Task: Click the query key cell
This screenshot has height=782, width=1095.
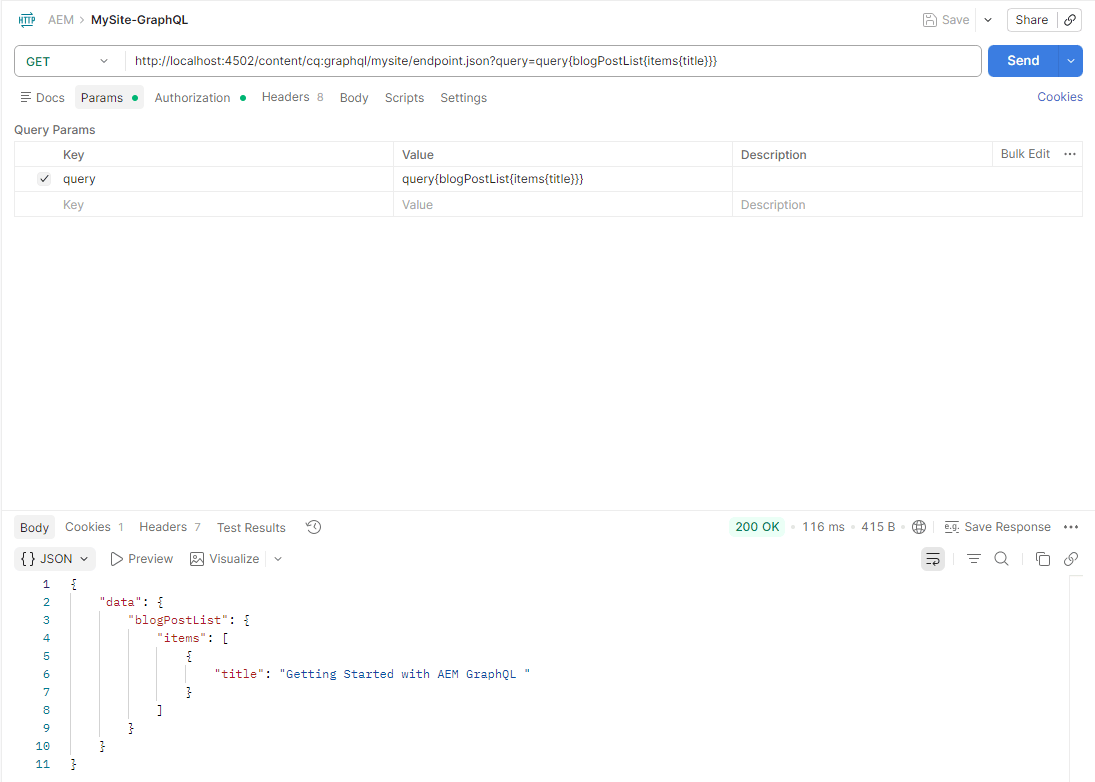Action: click(x=226, y=179)
